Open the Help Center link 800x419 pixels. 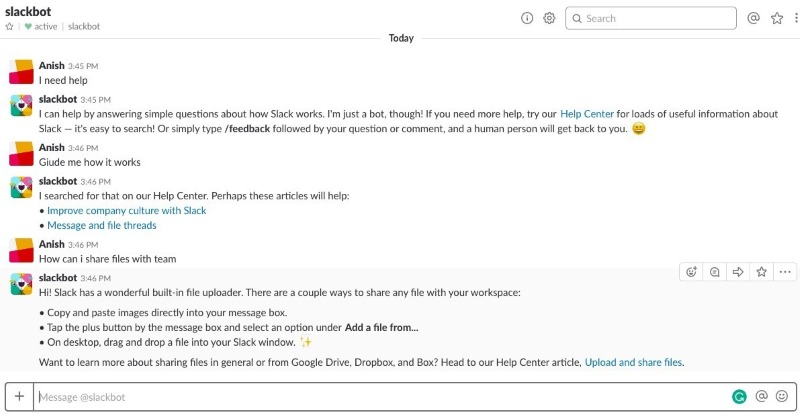tap(587, 114)
